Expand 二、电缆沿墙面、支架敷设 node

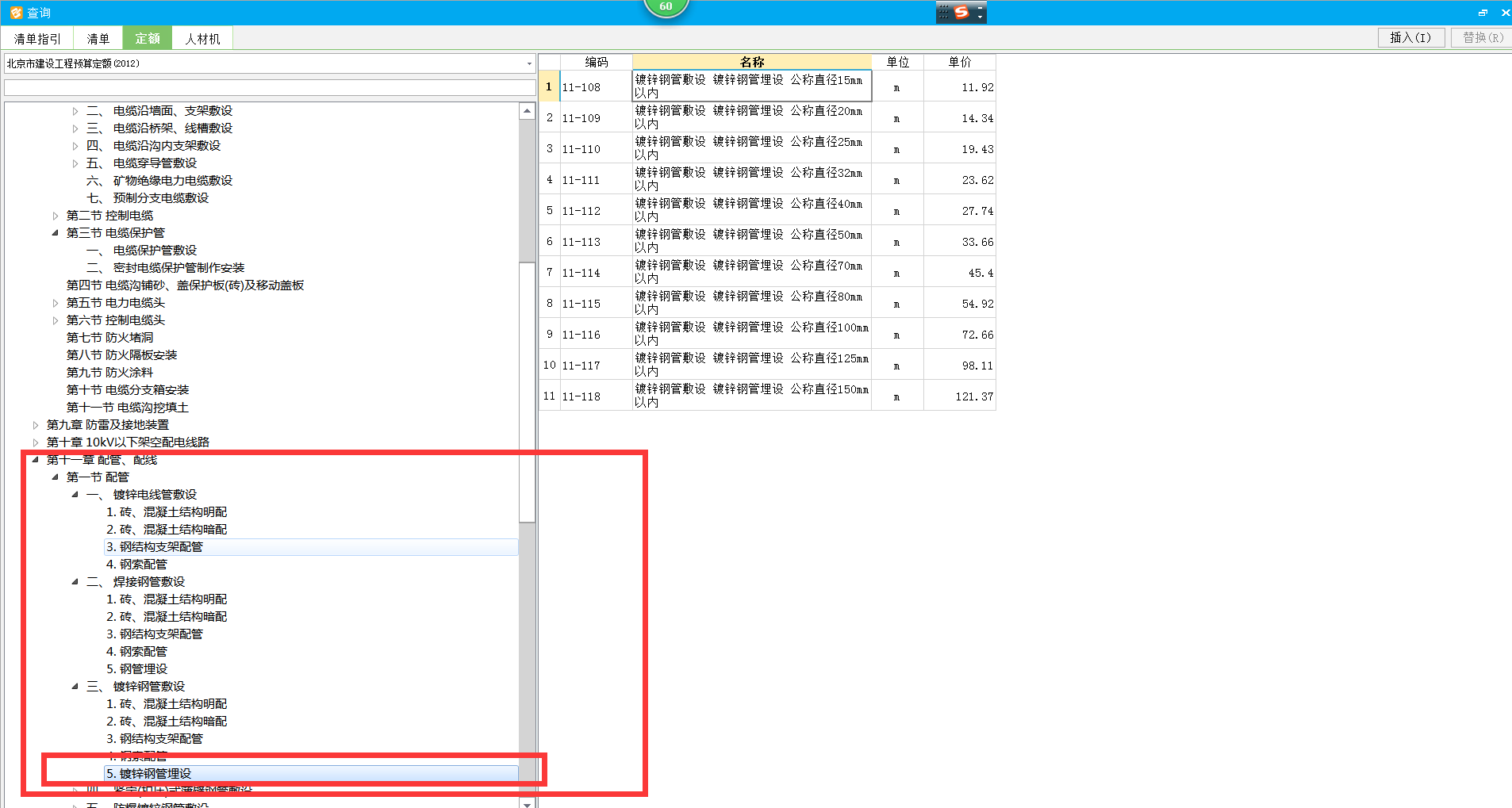tap(75, 111)
